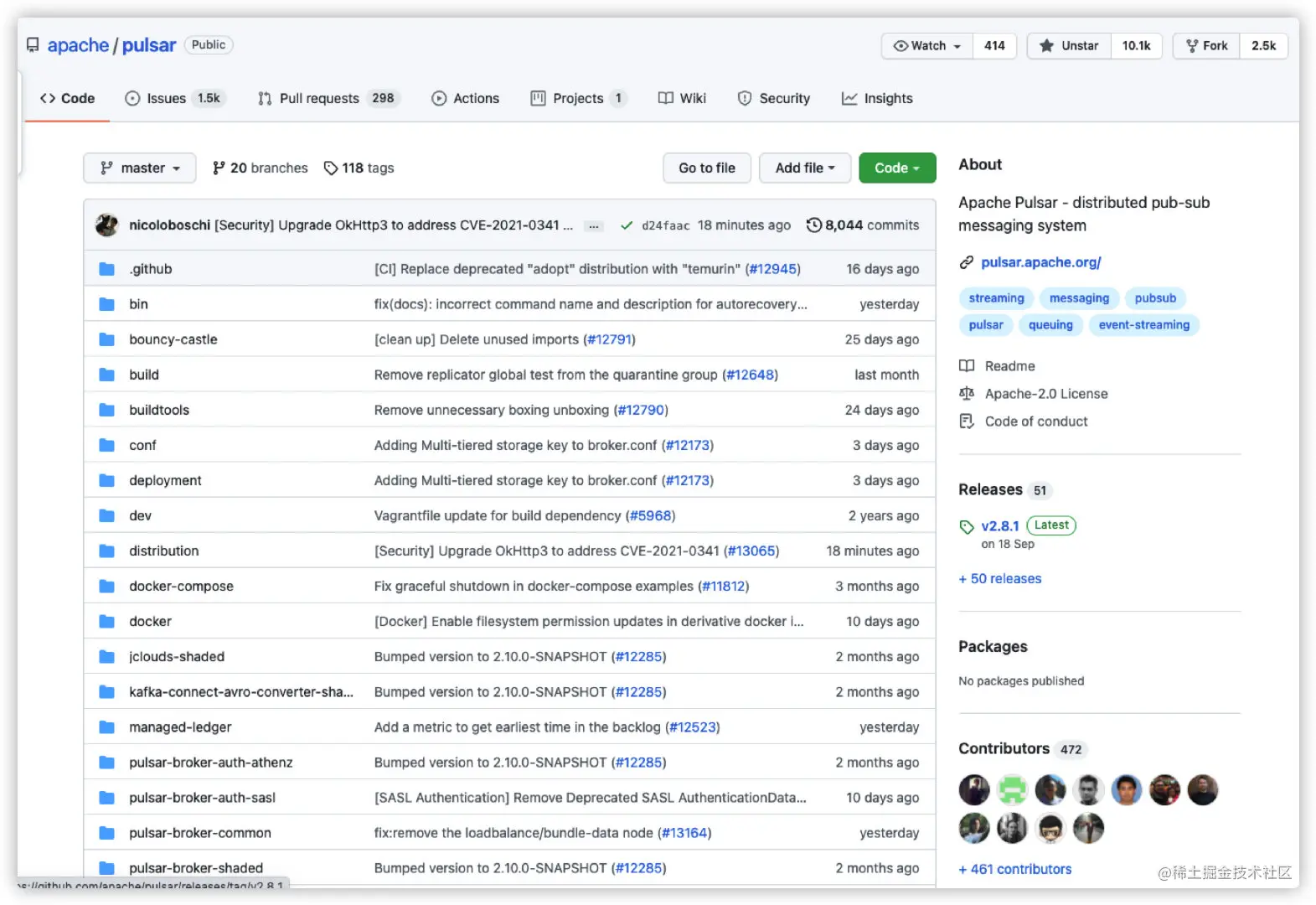Expand the Watch notifications dropdown
1316x905 pixels.
[927, 46]
